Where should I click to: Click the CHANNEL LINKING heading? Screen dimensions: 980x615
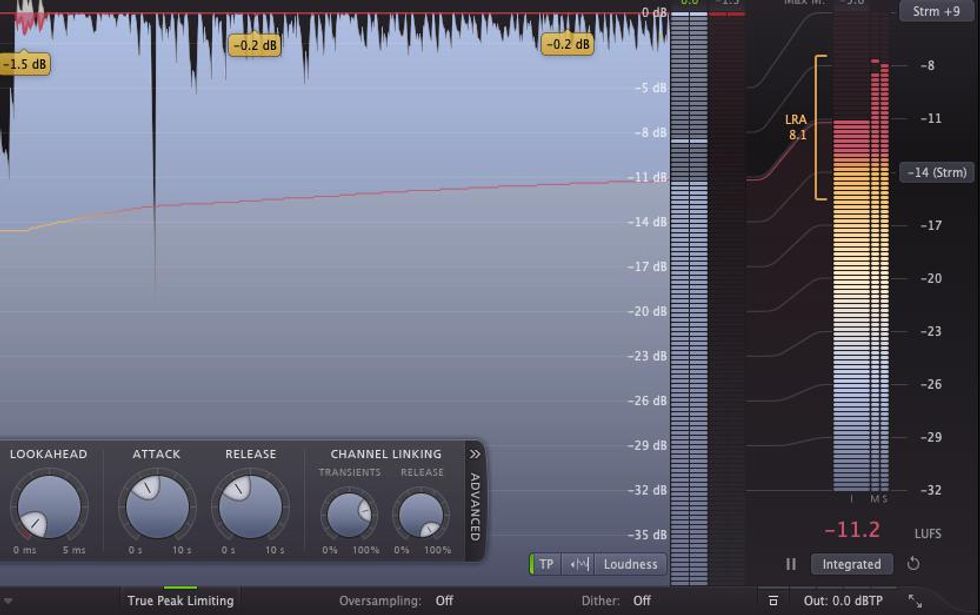[386, 454]
